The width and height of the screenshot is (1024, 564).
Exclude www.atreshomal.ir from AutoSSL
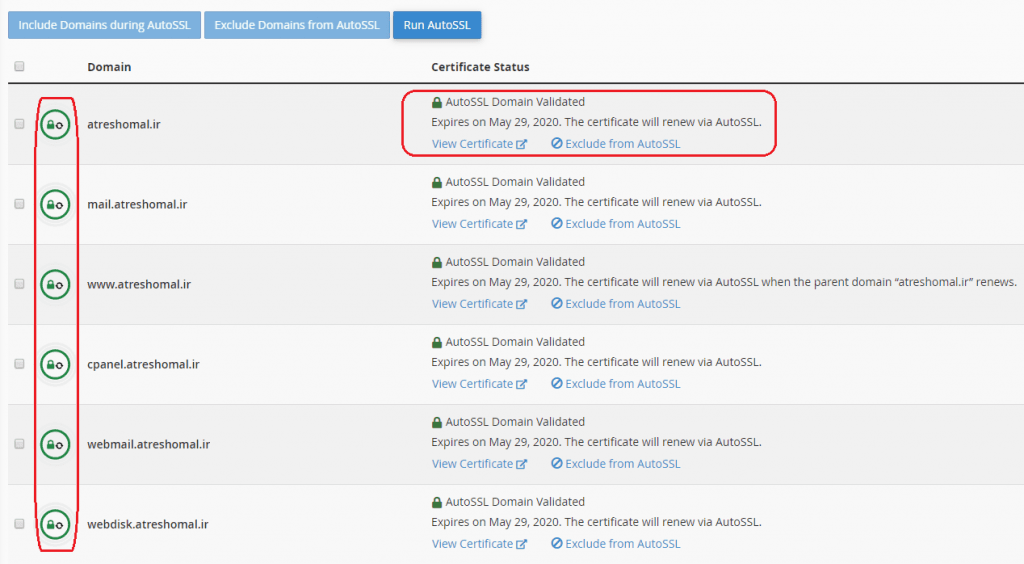pyautogui.click(x=616, y=304)
